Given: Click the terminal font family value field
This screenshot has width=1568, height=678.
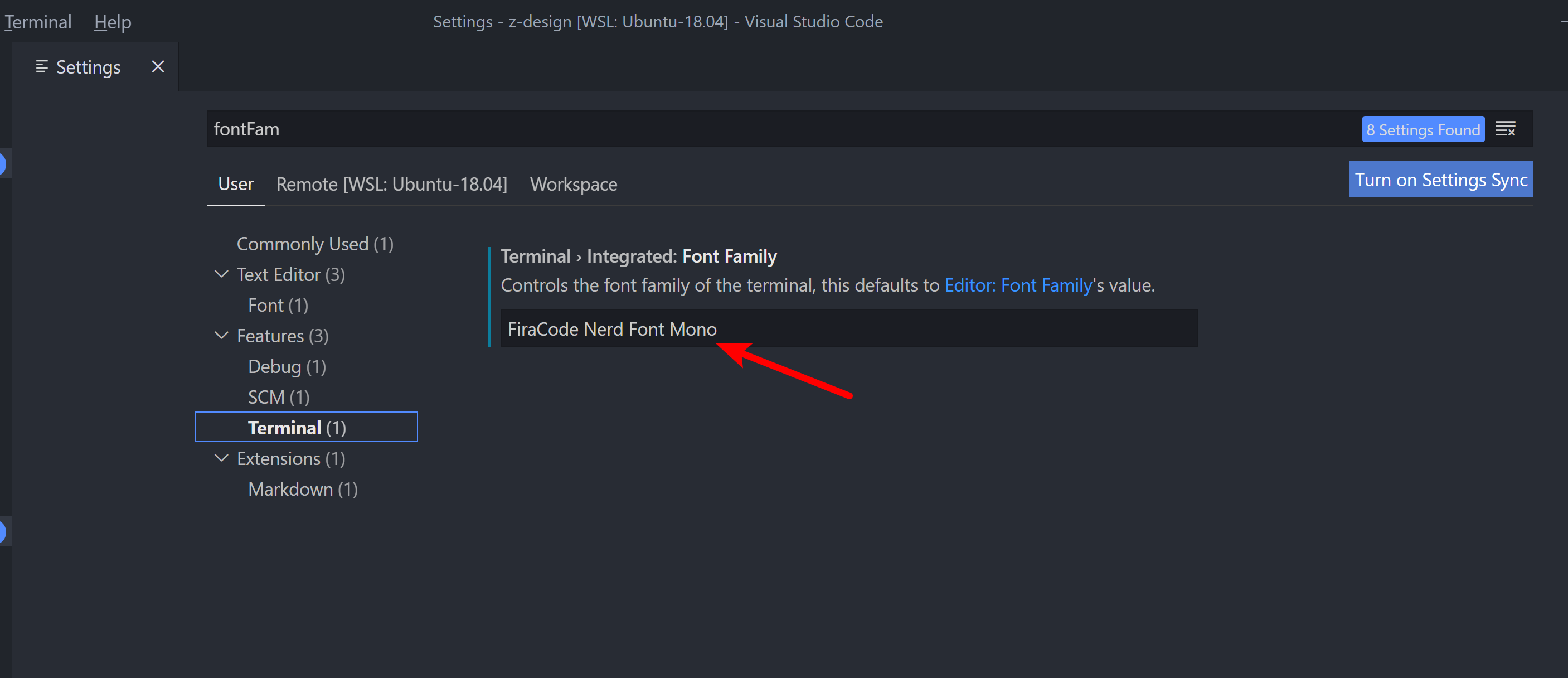Looking at the screenshot, I should pyautogui.click(x=848, y=328).
